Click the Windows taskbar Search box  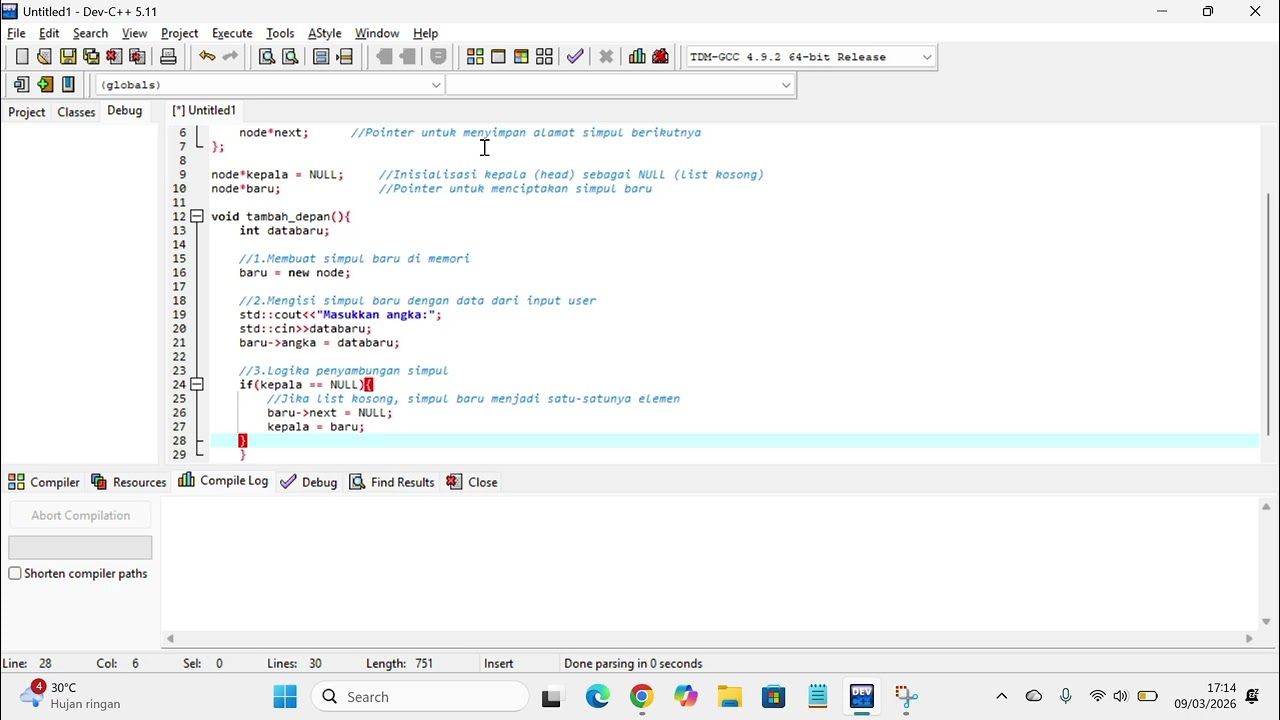click(x=420, y=697)
